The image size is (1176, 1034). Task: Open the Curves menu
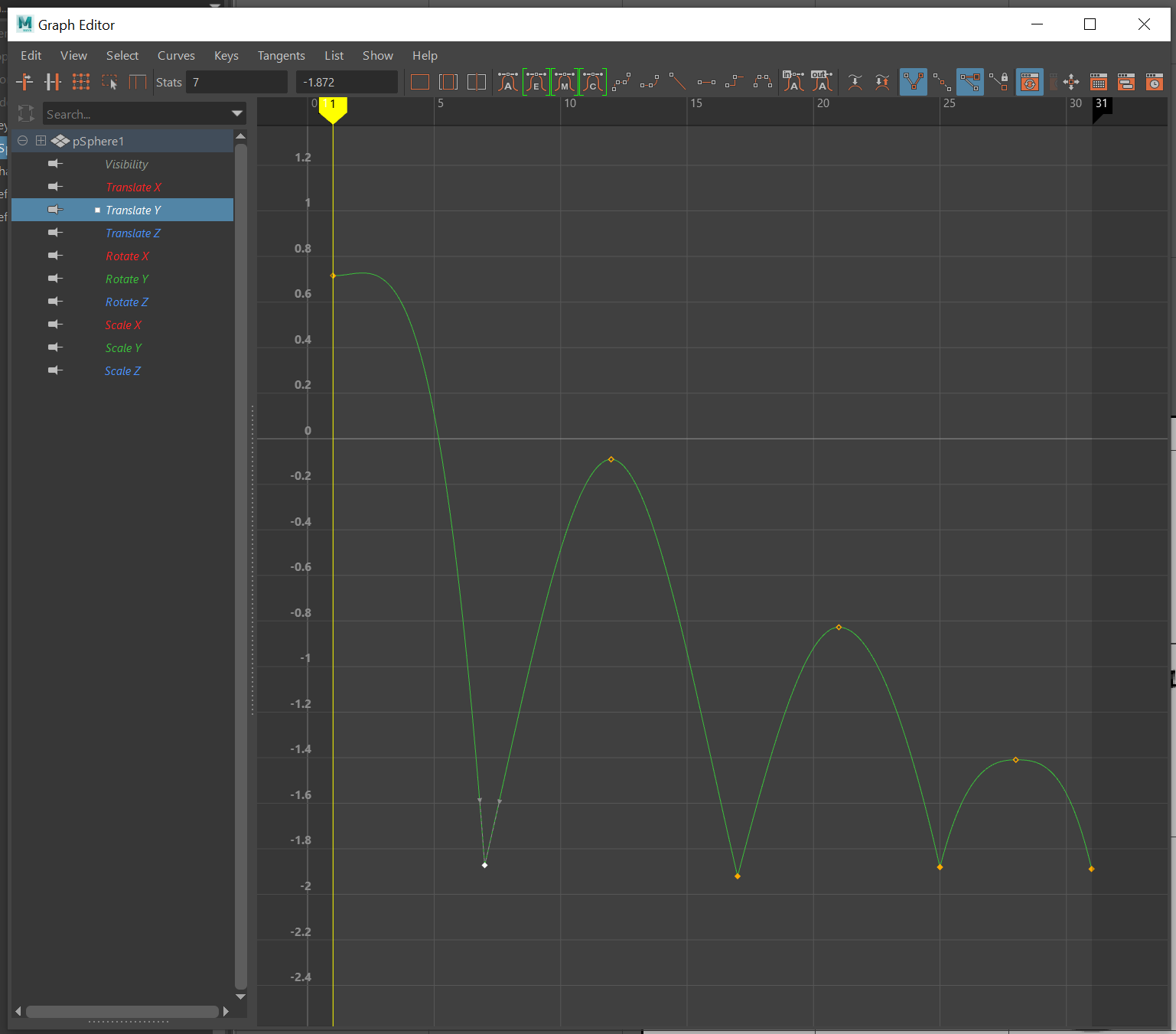click(176, 56)
